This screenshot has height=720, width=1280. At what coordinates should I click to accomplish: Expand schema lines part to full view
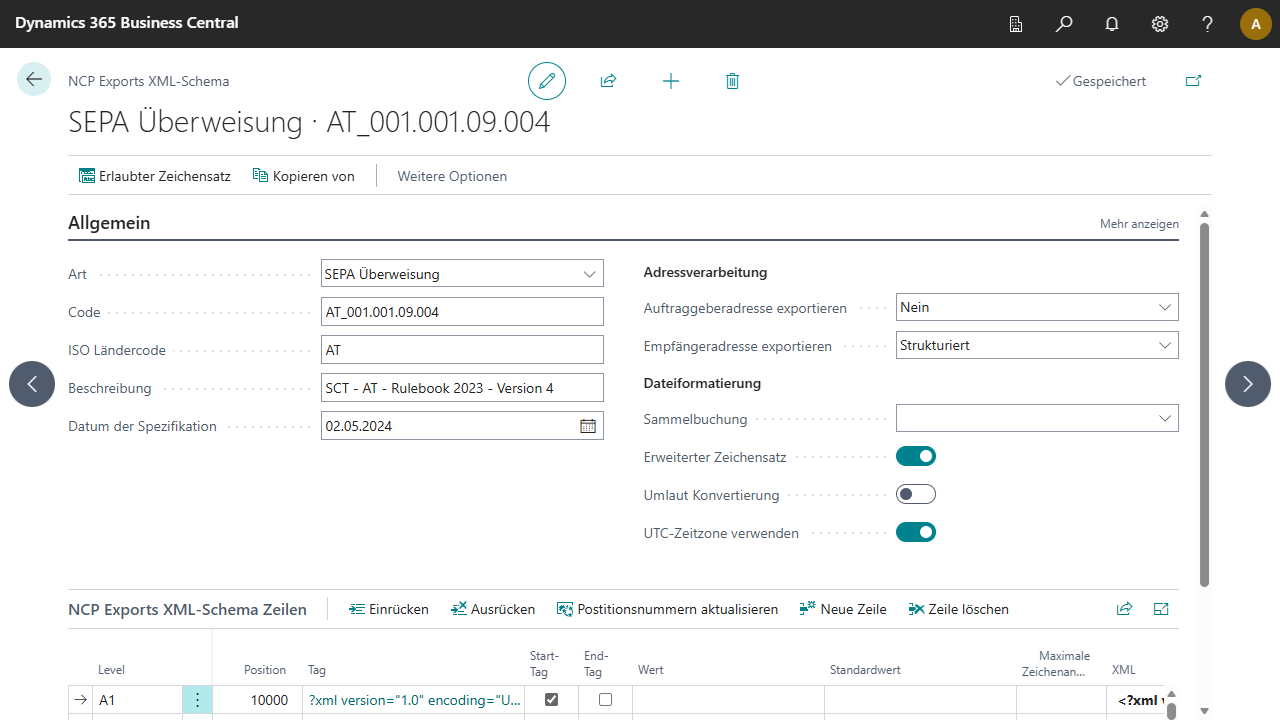coord(1161,609)
